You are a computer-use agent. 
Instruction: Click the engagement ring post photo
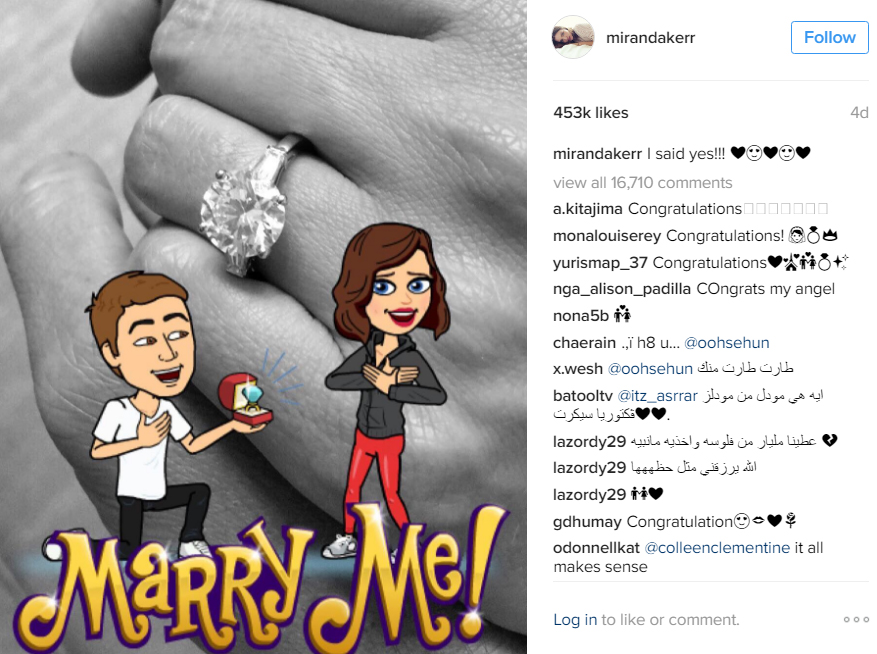click(263, 327)
